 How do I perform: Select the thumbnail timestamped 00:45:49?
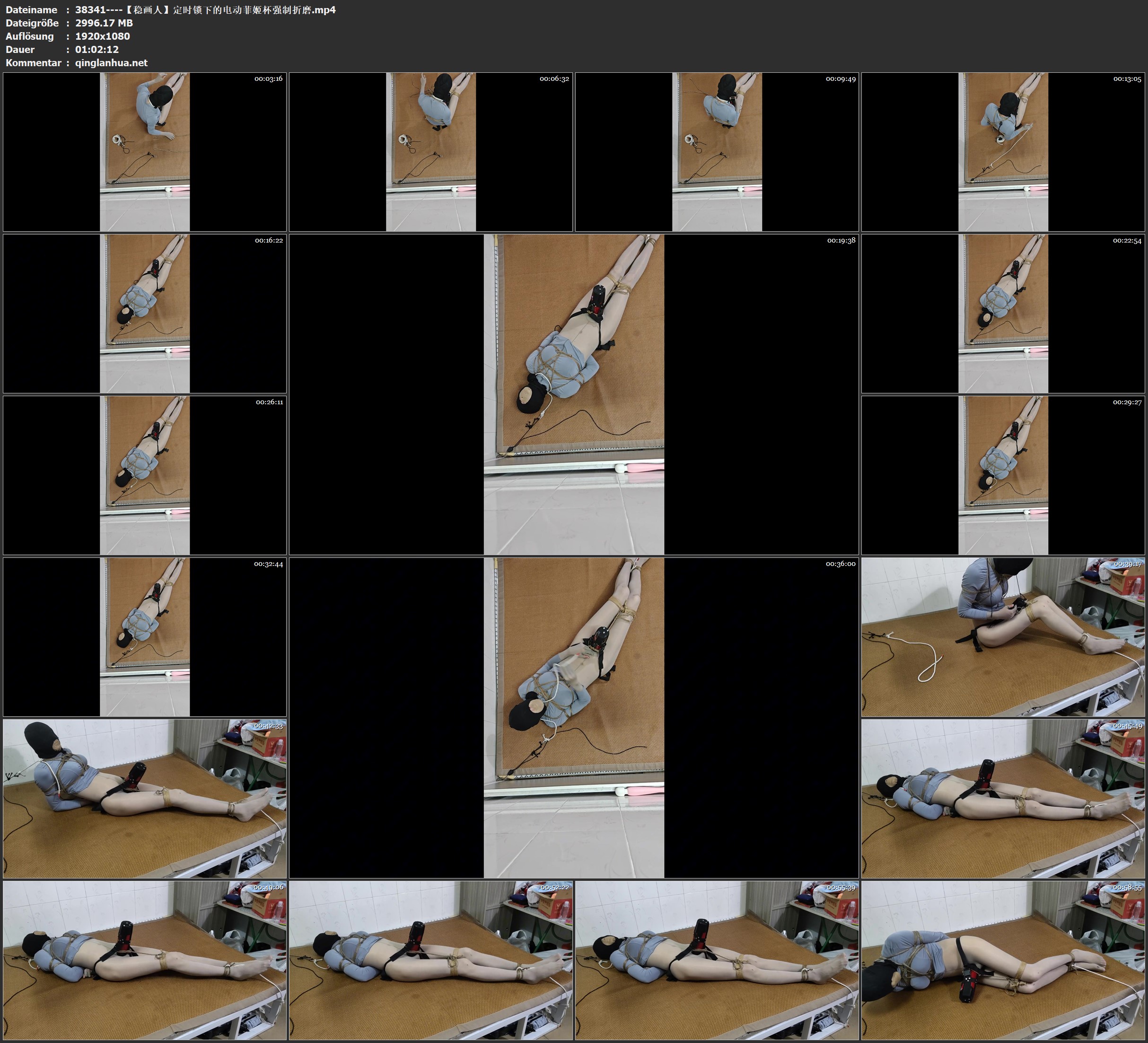point(1003,798)
